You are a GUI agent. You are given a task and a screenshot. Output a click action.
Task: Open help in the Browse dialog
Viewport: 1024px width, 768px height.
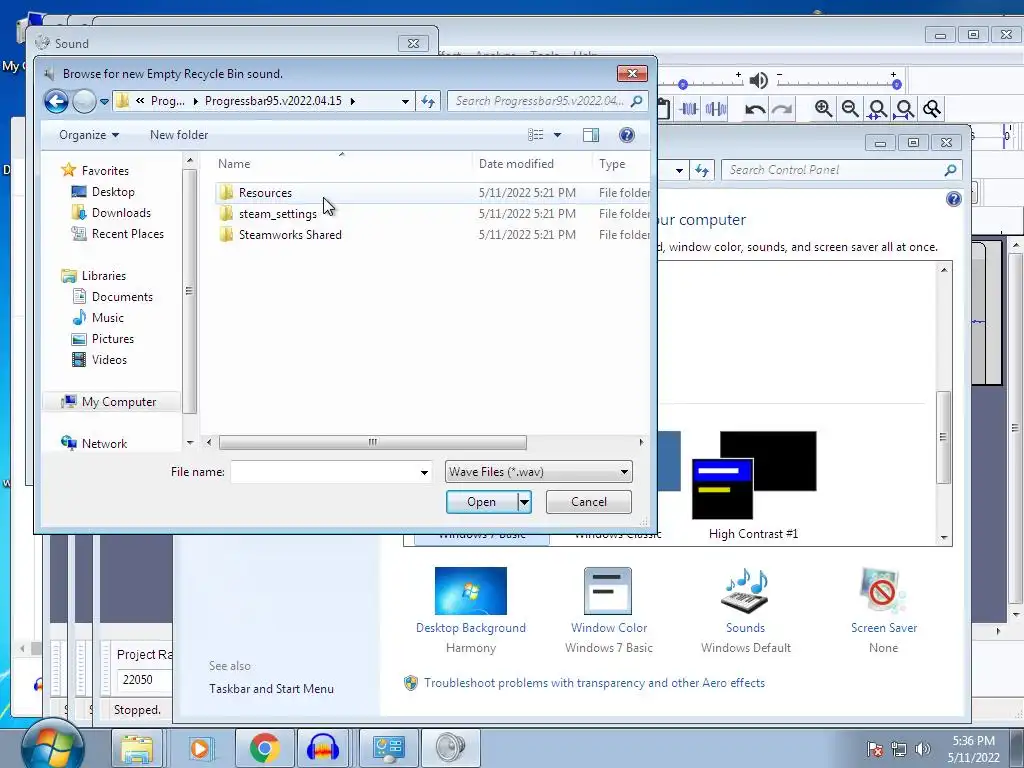626,135
